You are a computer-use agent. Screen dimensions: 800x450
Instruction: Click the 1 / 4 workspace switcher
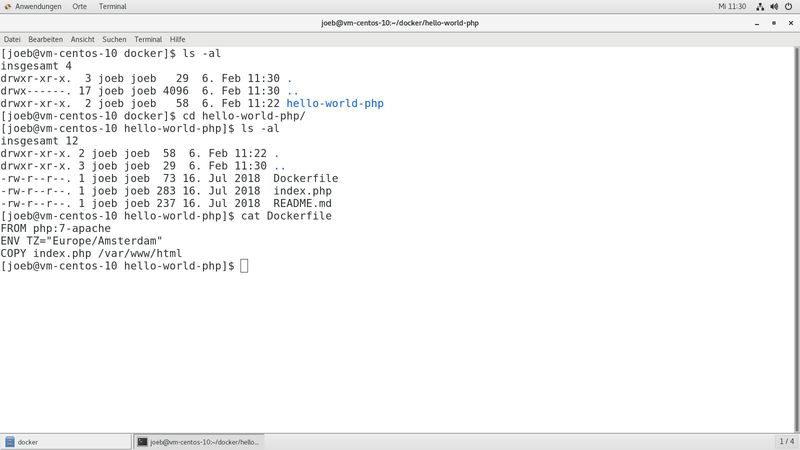786,441
